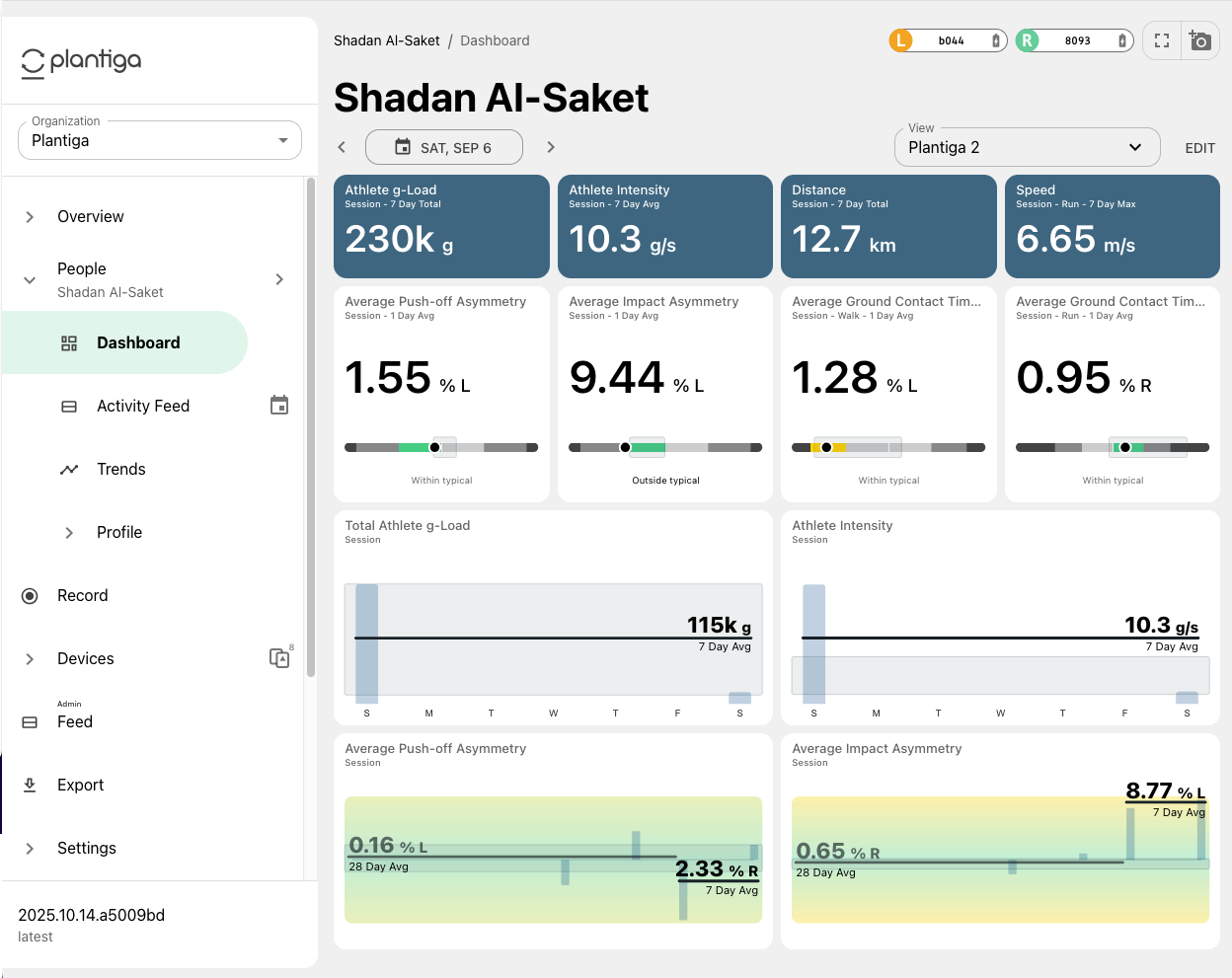Click the sidebar scrollbar
This screenshot has width=1232, height=978.
click(x=311, y=426)
